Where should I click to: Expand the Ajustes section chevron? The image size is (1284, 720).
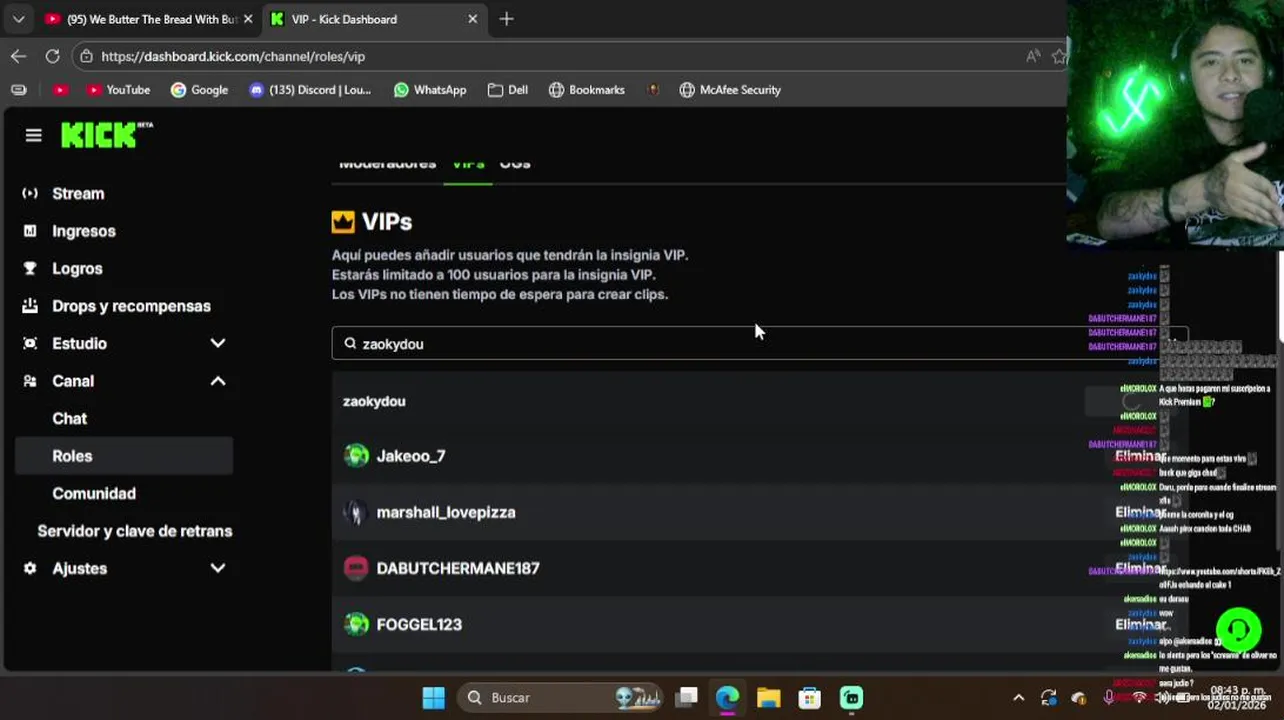click(x=218, y=568)
